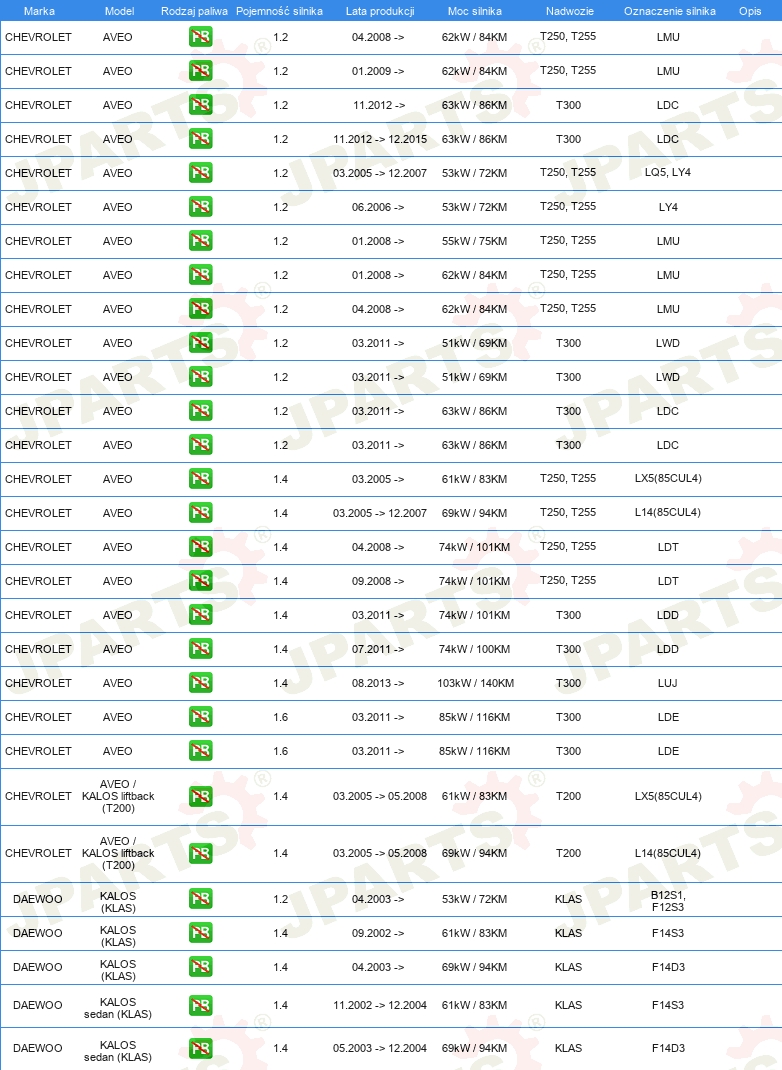
Task: Click the B12S1, F12S3 engine code cell
Action: pyautogui.click(x=668, y=901)
